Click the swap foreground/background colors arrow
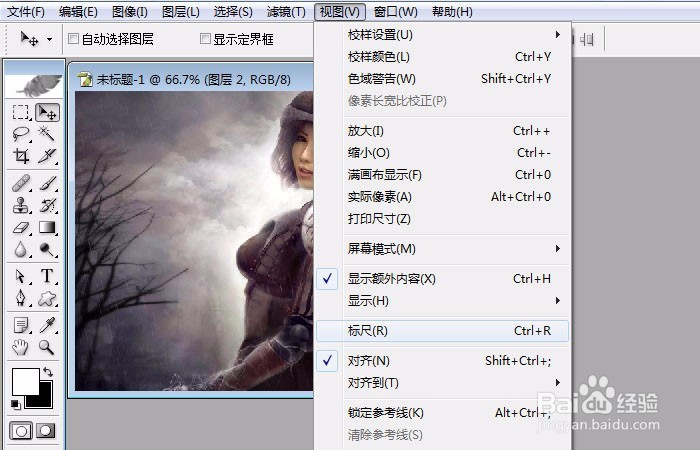Screen dimensions: 700x450 click(48, 372)
